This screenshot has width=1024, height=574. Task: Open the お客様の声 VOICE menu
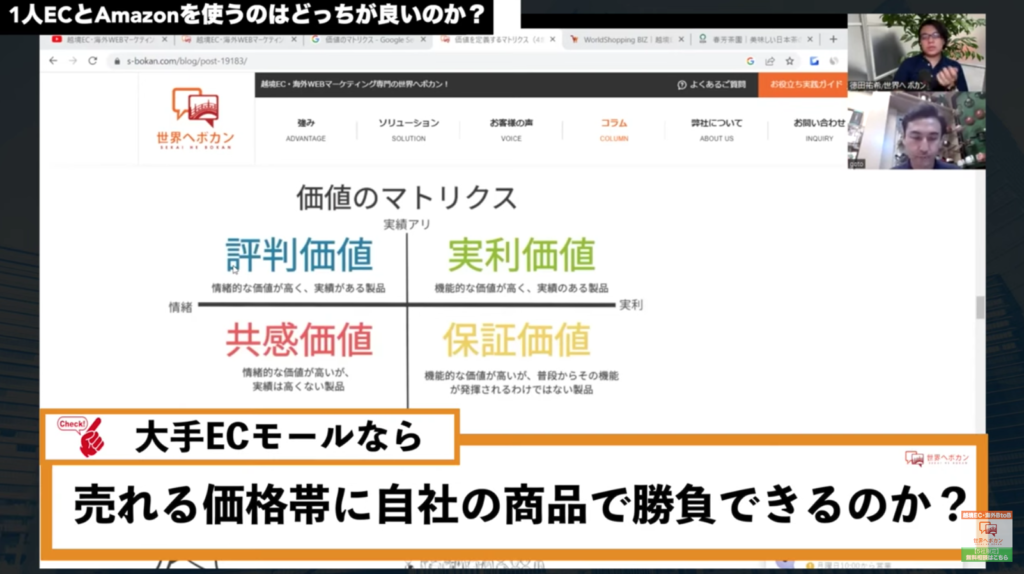point(511,129)
